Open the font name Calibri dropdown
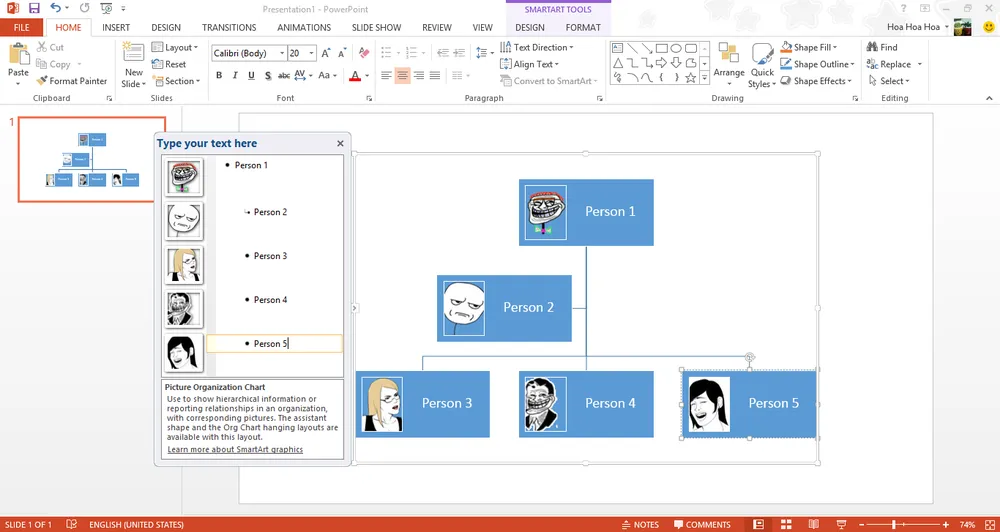 [282, 54]
